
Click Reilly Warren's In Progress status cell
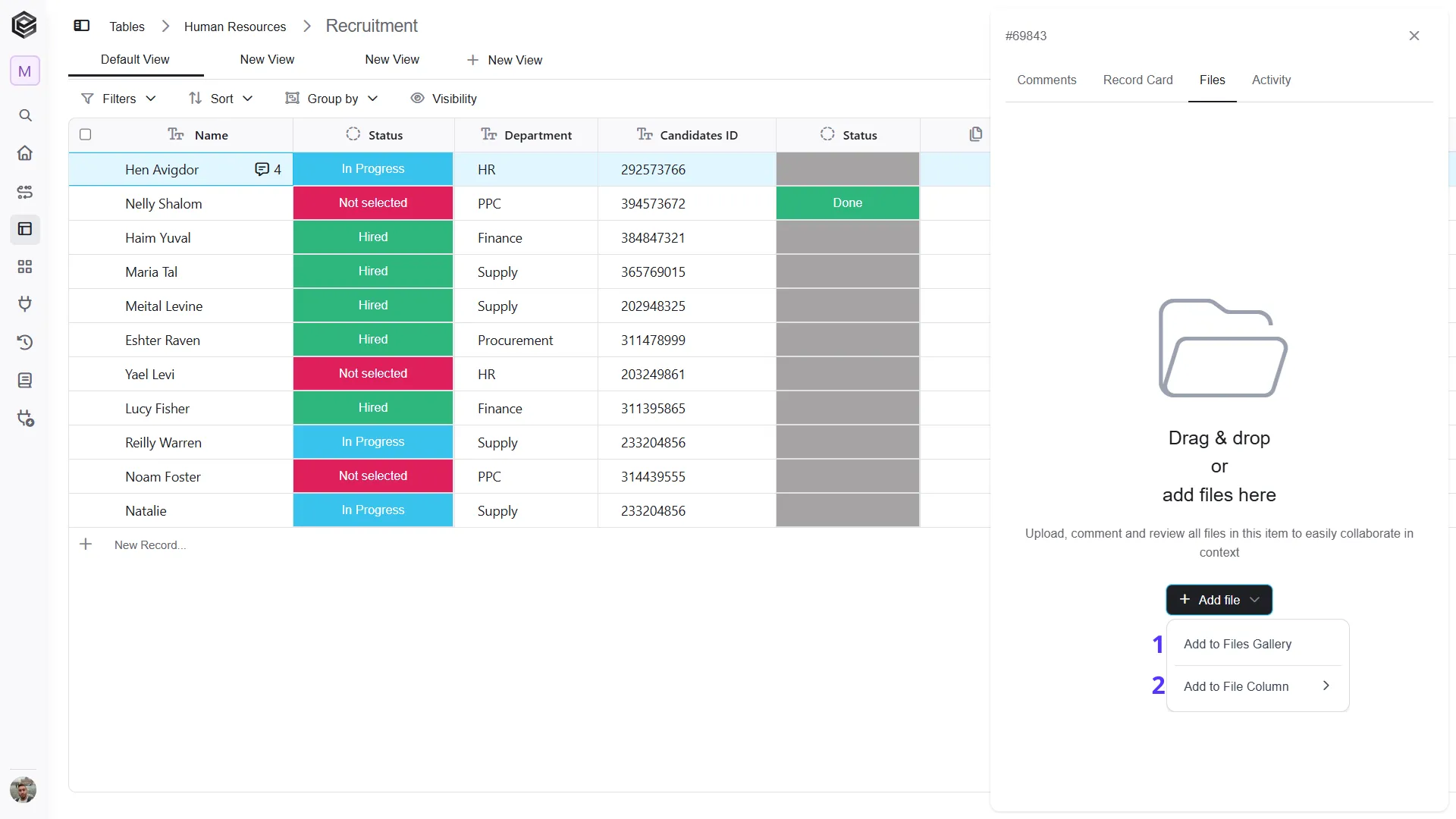click(373, 442)
